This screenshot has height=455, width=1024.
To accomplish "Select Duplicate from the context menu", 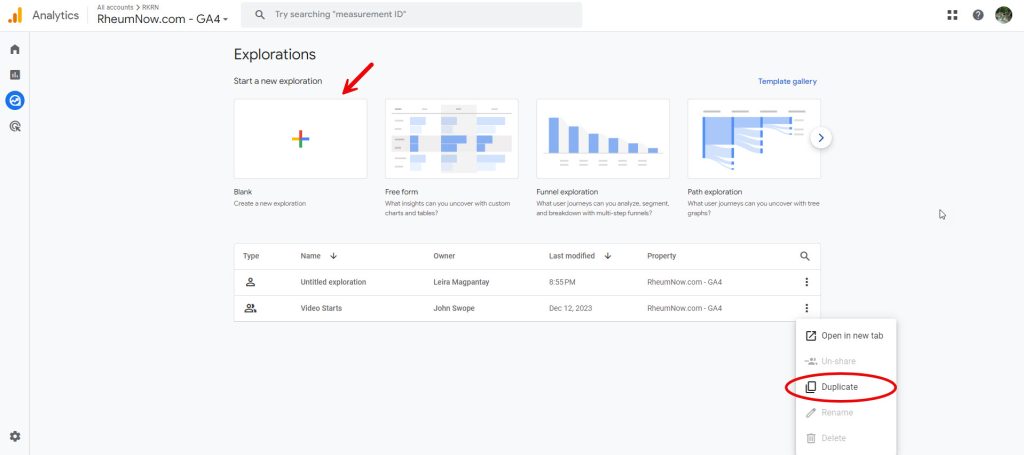I will coord(839,387).
